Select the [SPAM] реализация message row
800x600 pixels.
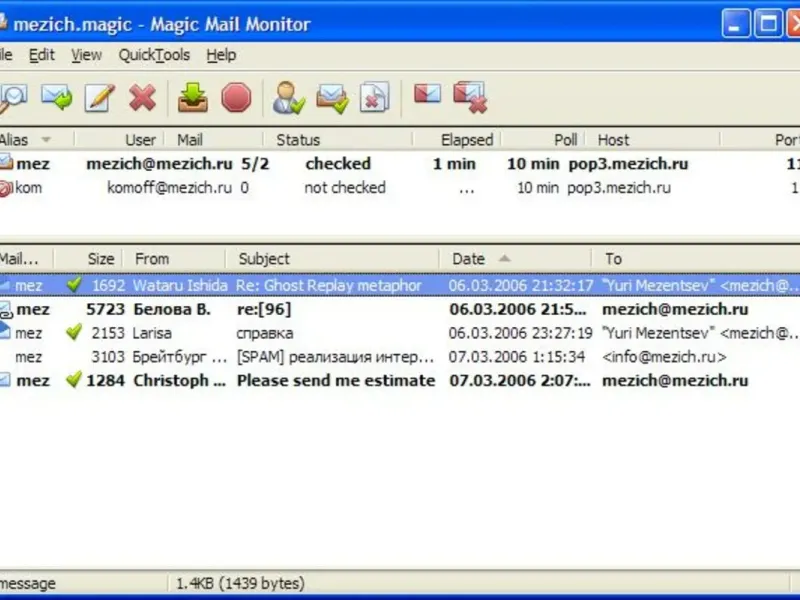pos(400,357)
